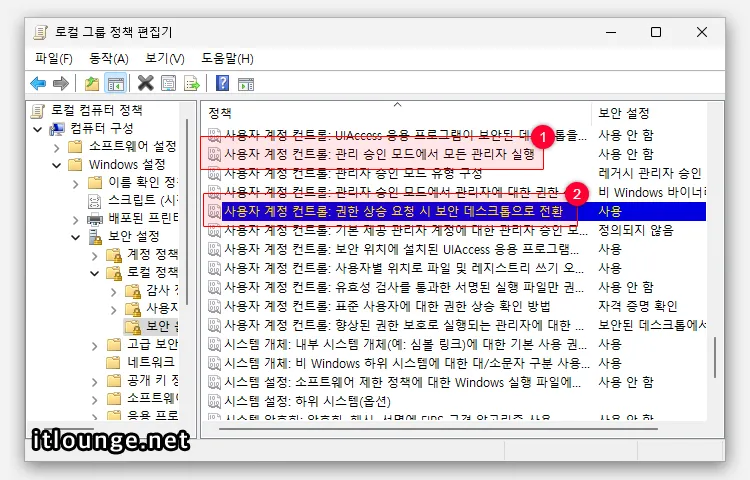Click the Up one level folder icon

91,84
